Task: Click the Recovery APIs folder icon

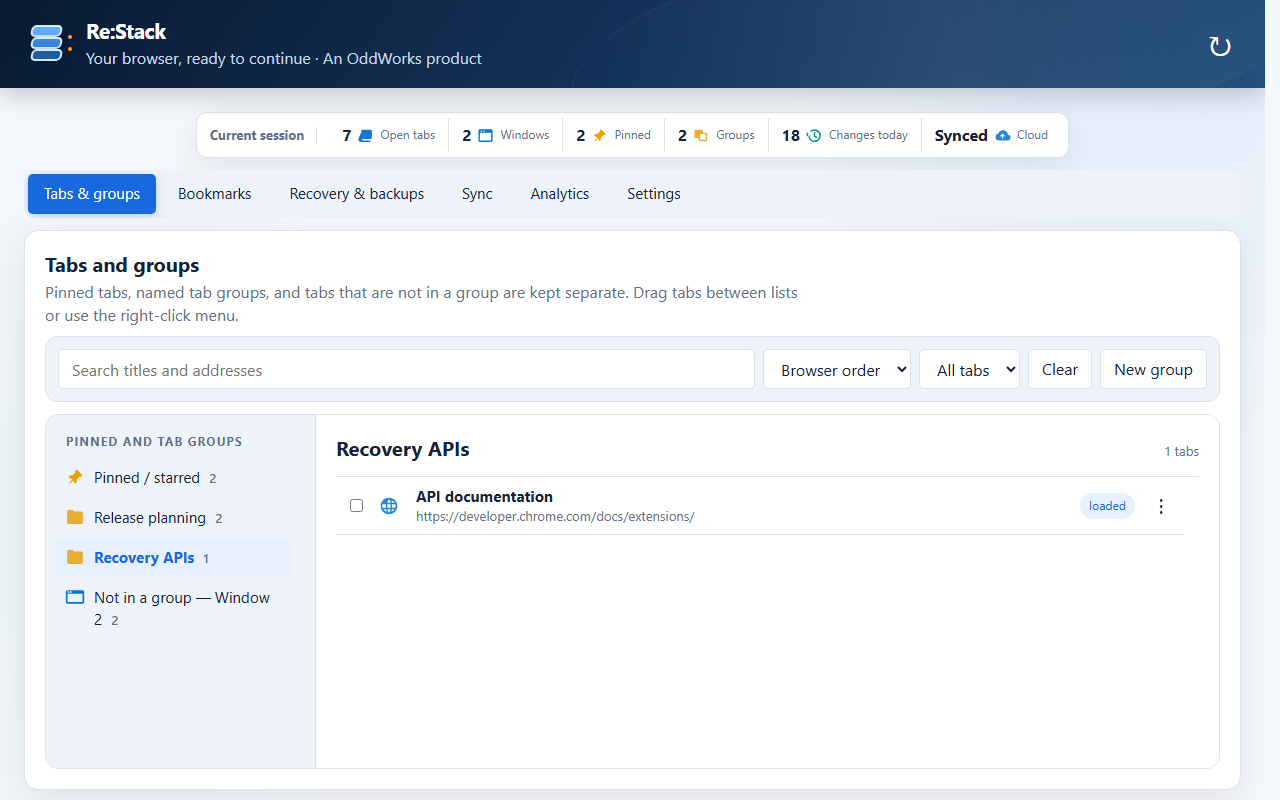Action: click(75, 557)
